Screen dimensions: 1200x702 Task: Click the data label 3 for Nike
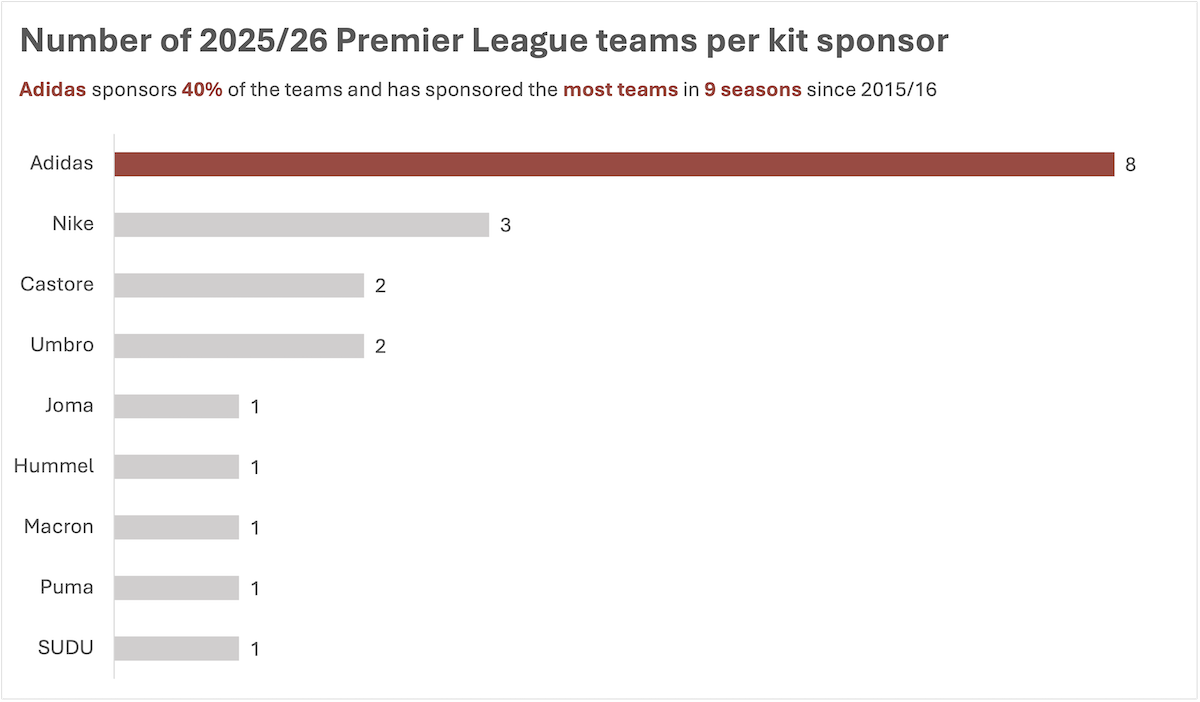point(506,226)
